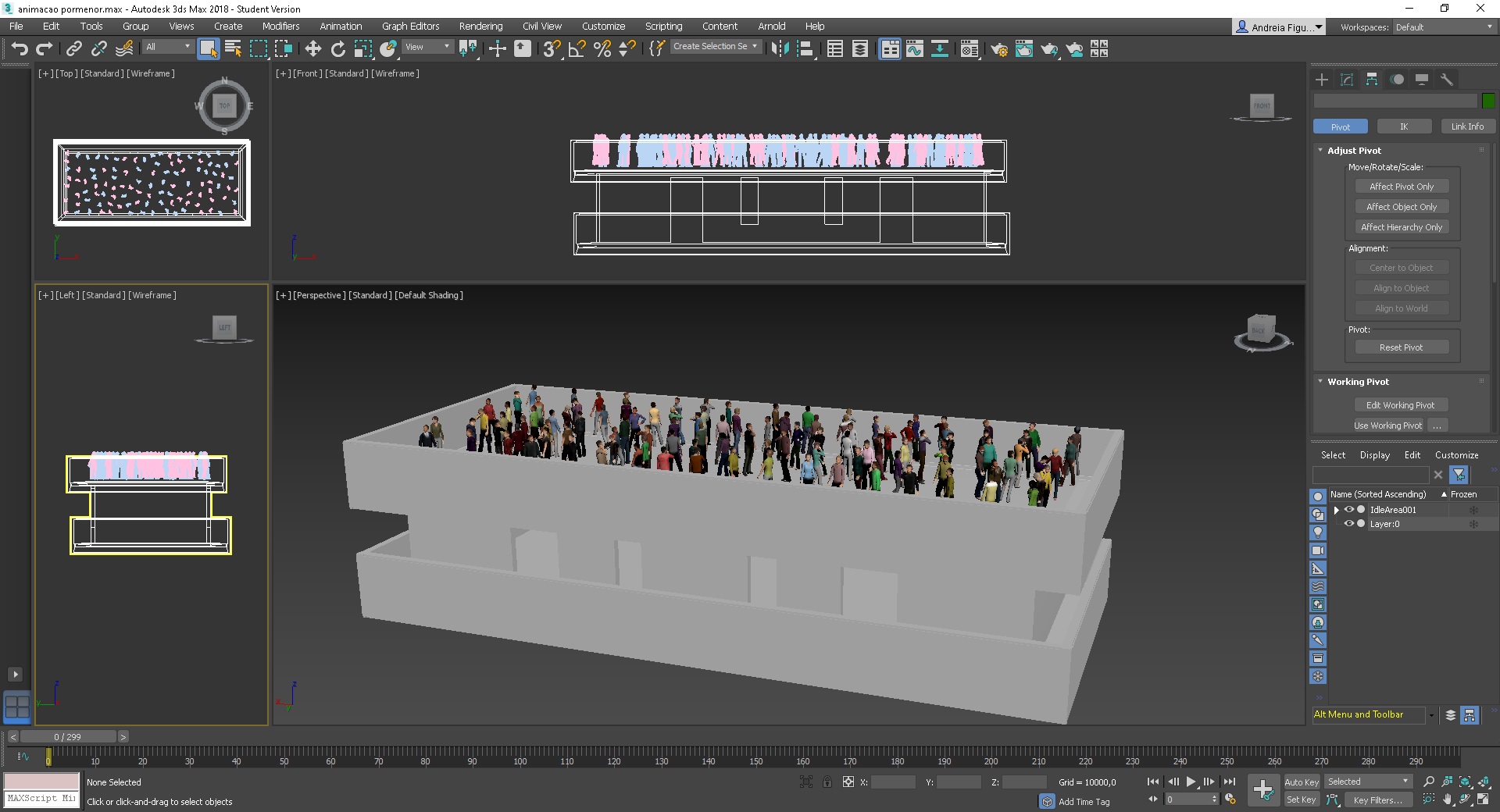Open Toggle Layer Explorer icon
Screen dimensions: 1500x812
pyautogui.click(x=859, y=49)
